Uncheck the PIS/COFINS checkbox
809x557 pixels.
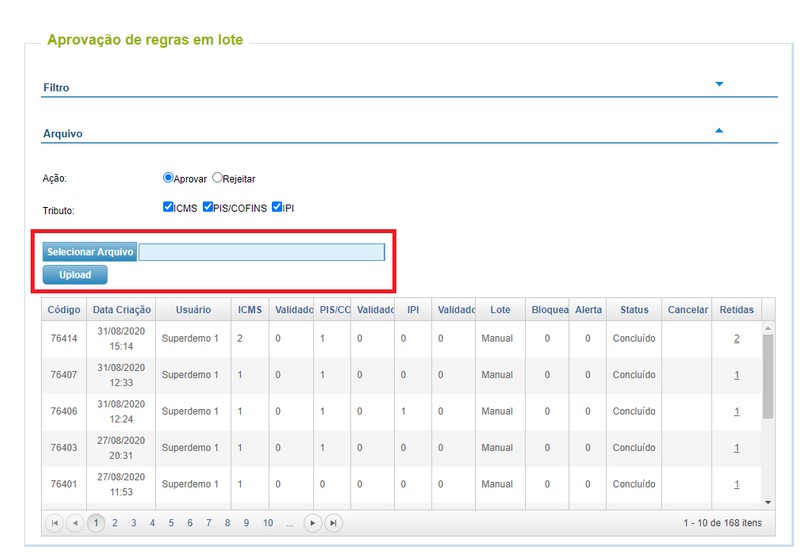[207, 207]
